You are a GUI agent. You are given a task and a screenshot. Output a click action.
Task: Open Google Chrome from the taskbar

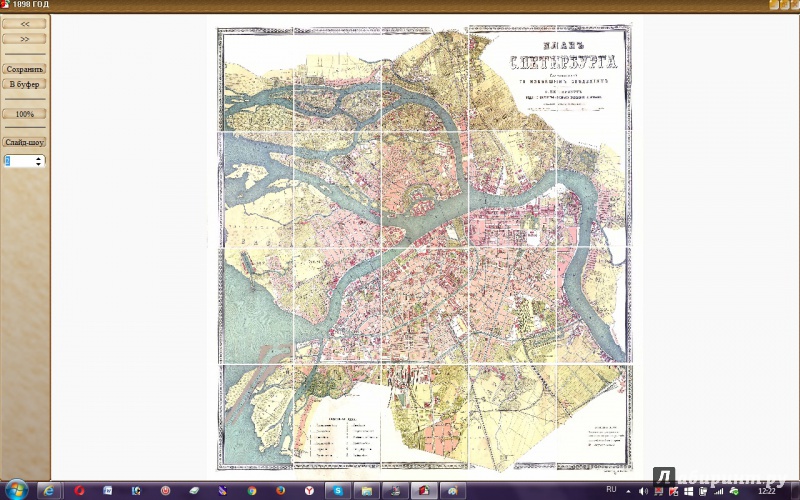coord(252,491)
